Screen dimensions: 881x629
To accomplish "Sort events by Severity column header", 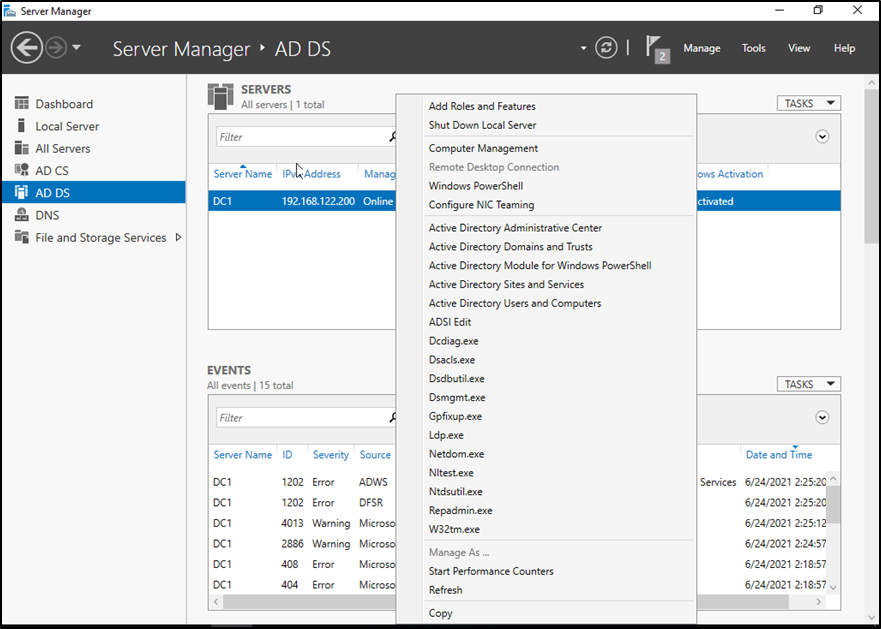I will click(330, 455).
